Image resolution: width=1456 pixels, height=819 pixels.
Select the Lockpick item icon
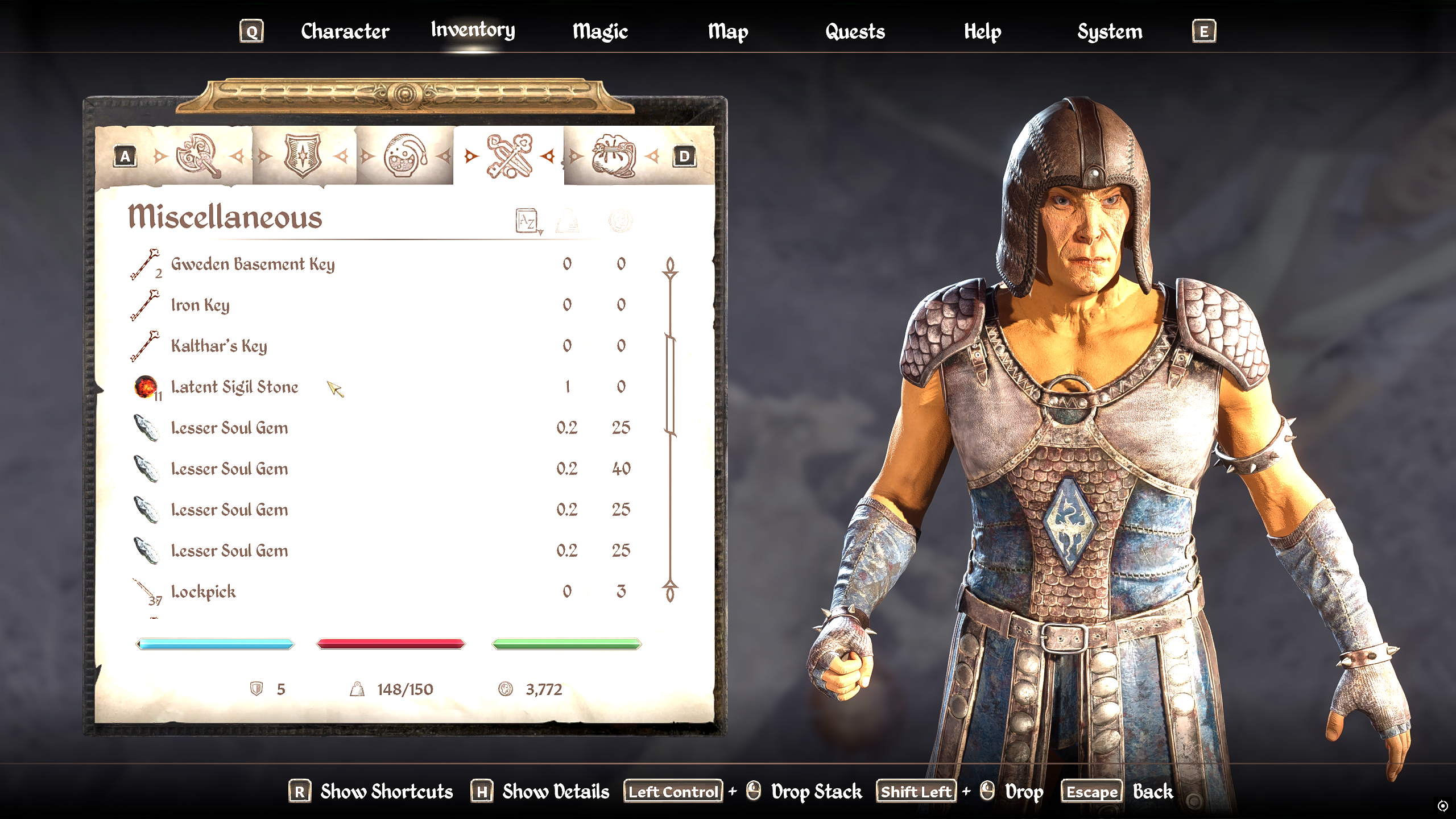(144, 591)
